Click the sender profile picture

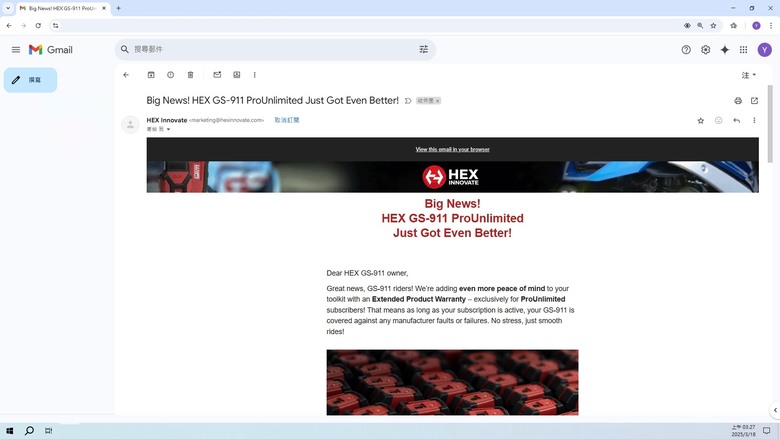tap(130, 124)
